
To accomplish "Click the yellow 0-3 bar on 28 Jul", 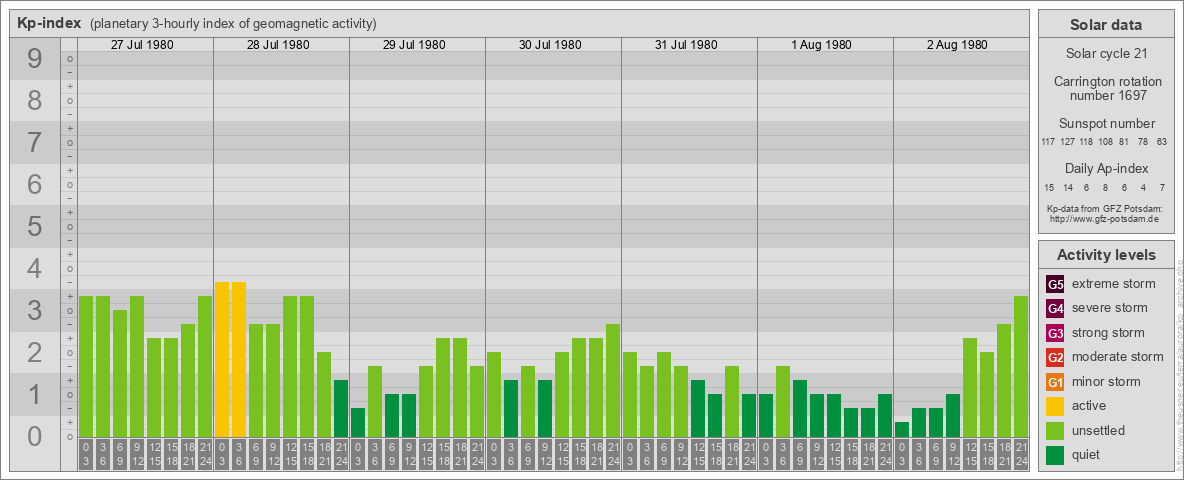I will click(x=222, y=359).
